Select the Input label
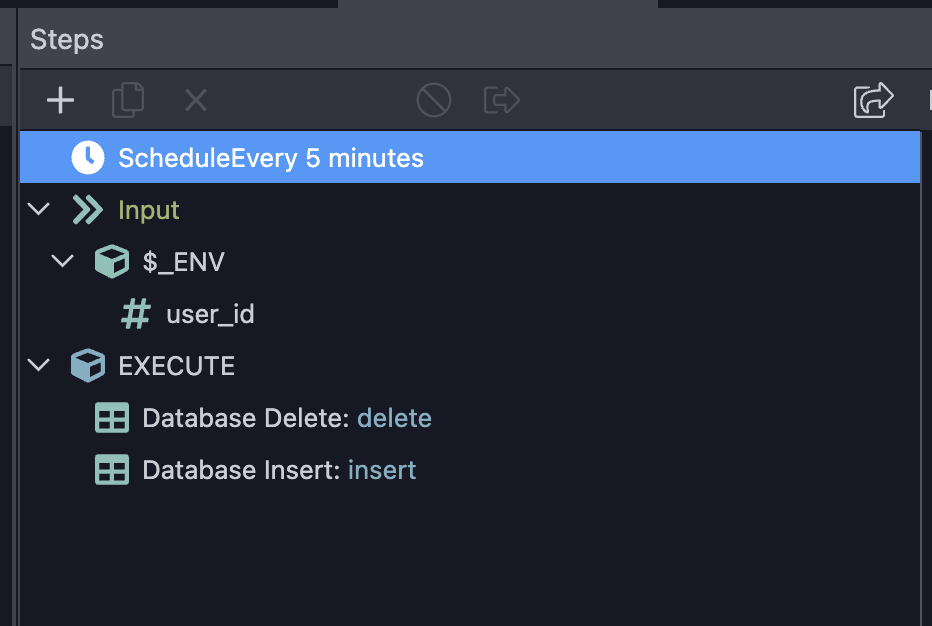932x626 pixels. 149,210
